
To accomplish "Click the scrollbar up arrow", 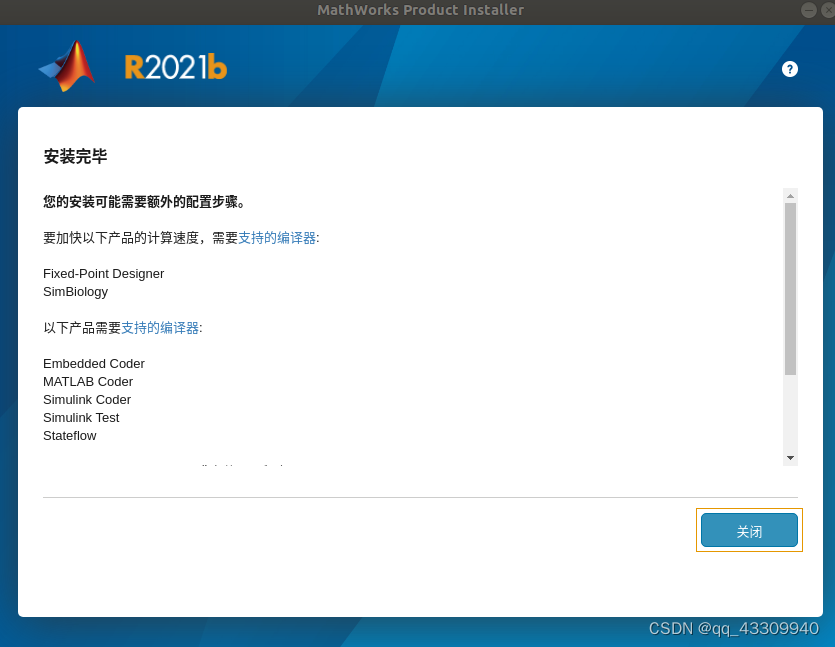I will point(790,196).
